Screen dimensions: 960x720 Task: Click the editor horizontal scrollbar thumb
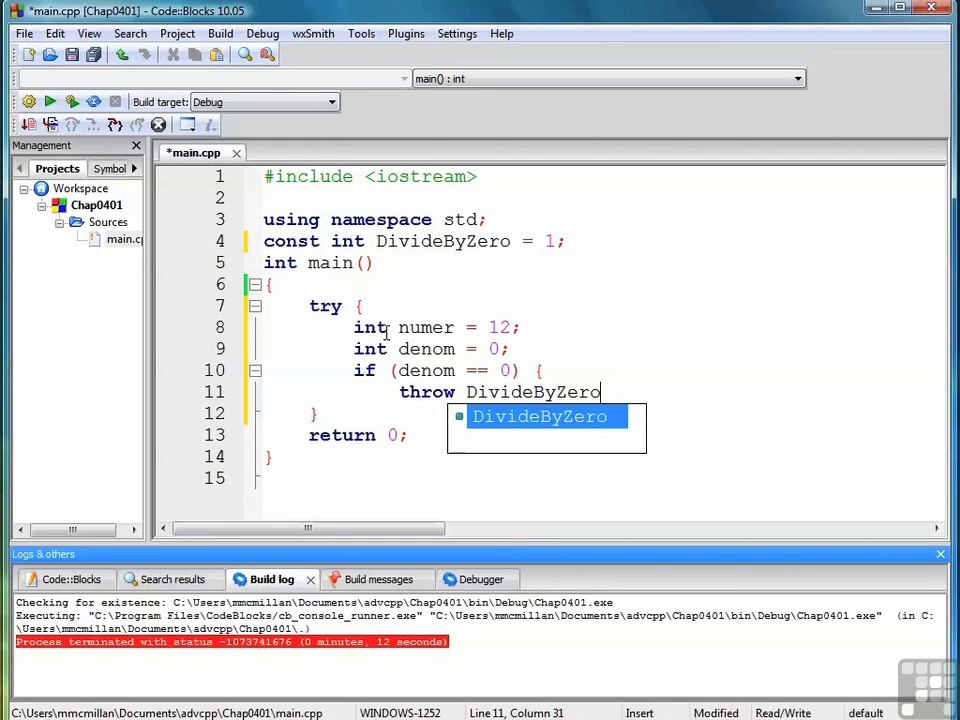[x=309, y=528]
